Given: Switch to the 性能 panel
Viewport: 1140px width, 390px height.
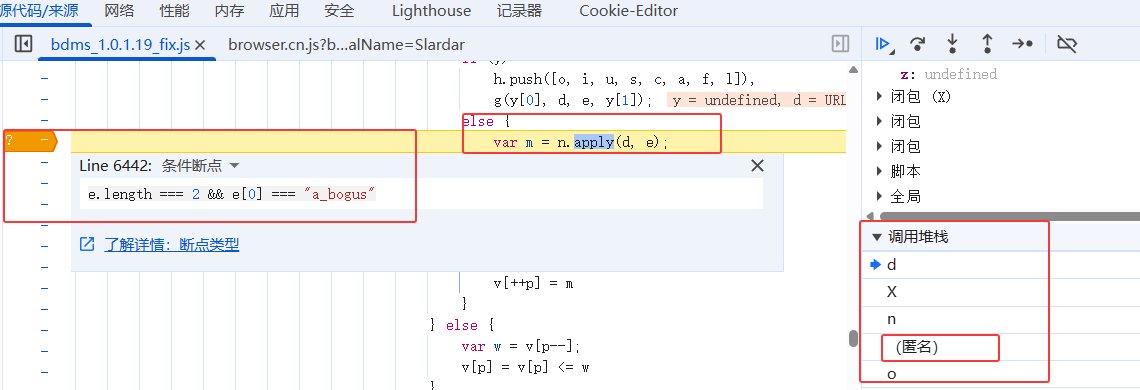Looking at the screenshot, I should (x=174, y=11).
